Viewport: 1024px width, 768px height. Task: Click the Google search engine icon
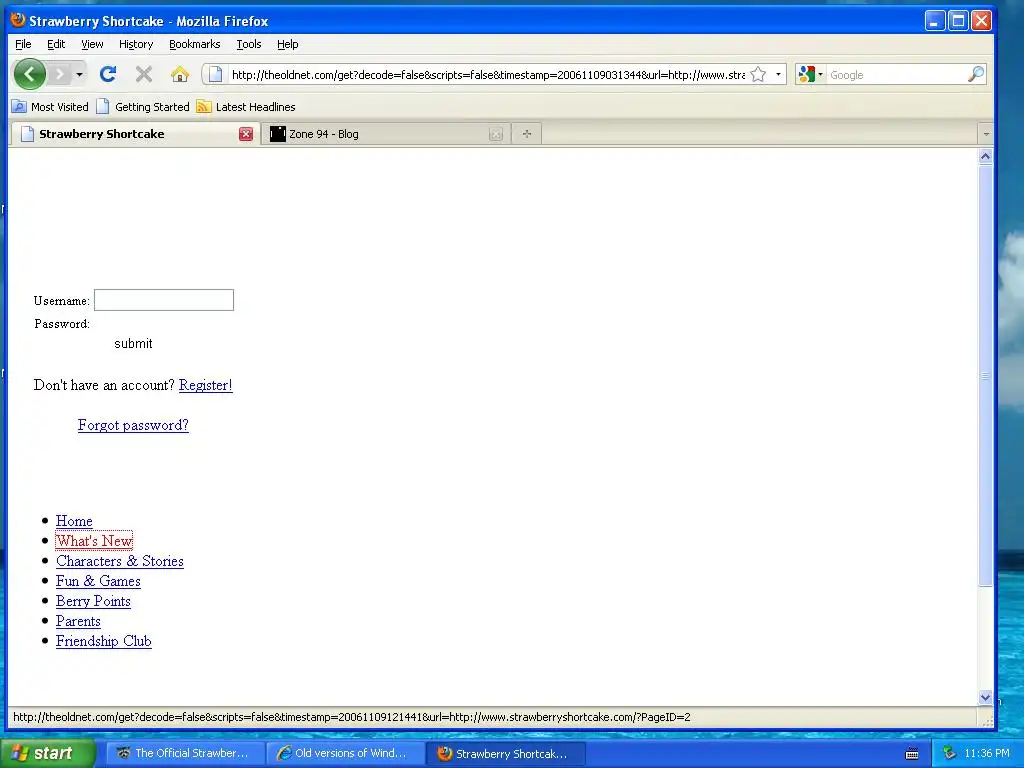click(x=807, y=74)
